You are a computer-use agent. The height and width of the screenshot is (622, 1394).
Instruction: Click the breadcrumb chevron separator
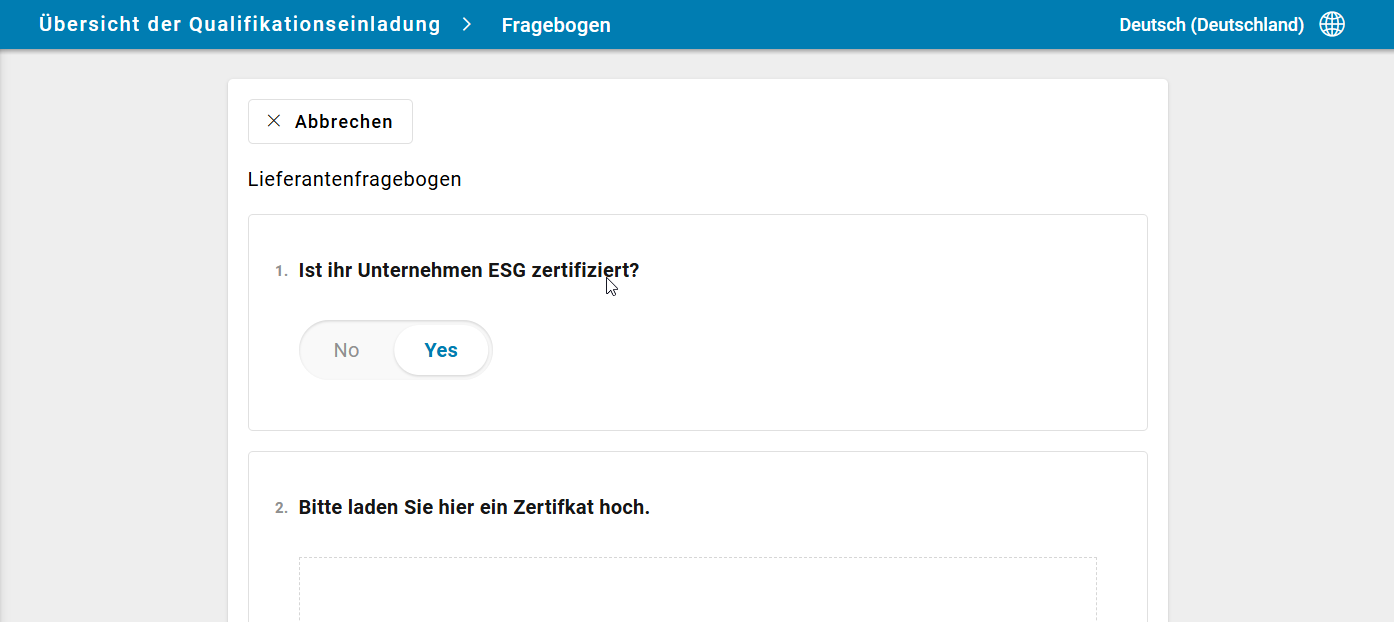467,25
